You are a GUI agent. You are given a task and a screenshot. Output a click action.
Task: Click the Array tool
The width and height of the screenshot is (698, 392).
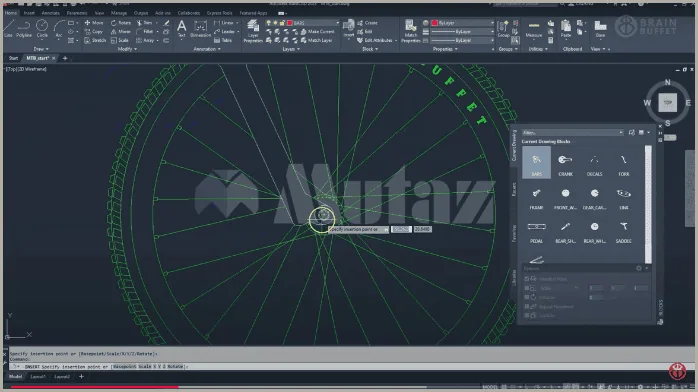point(145,40)
